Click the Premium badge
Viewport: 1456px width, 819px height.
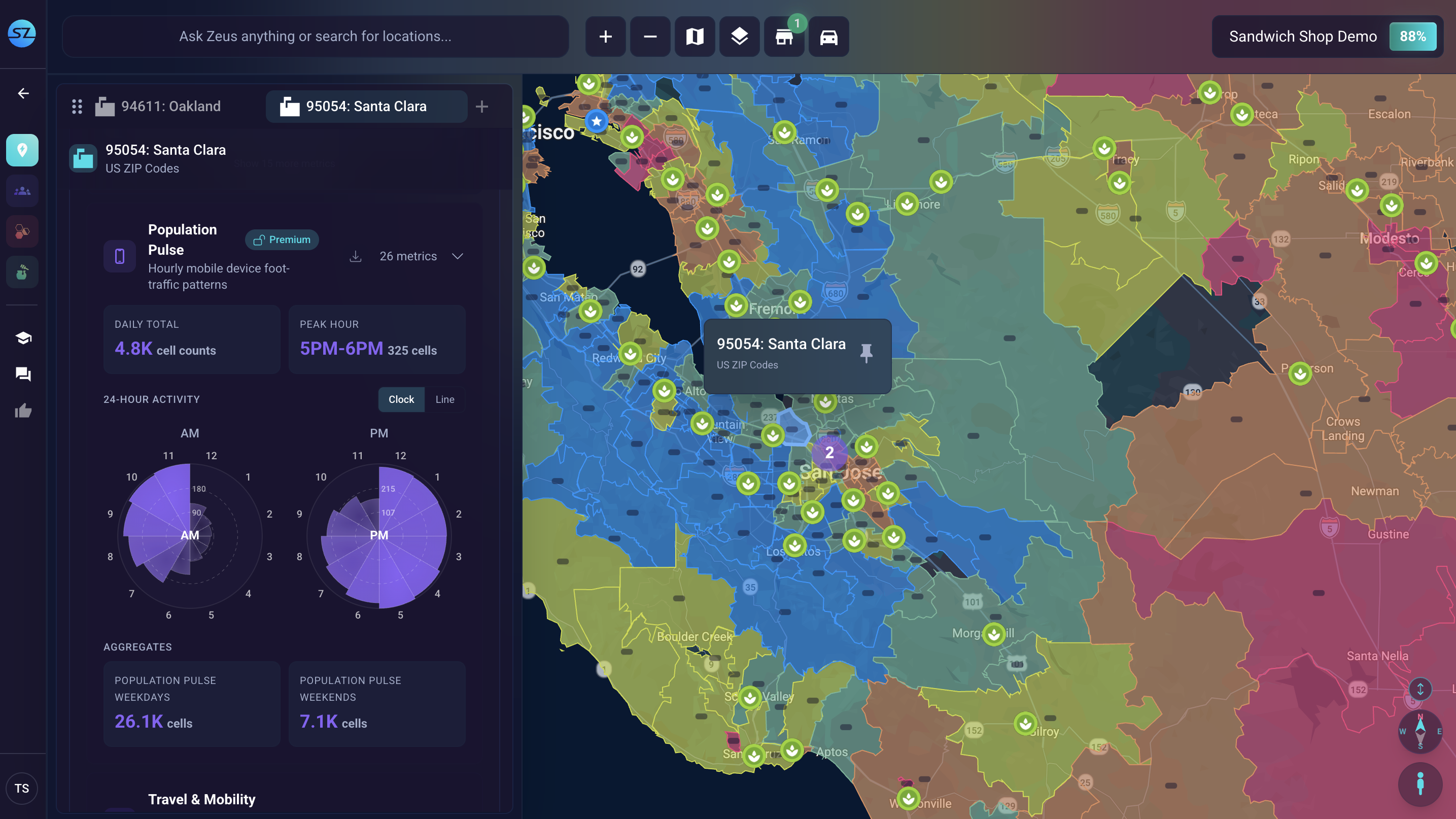282,240
